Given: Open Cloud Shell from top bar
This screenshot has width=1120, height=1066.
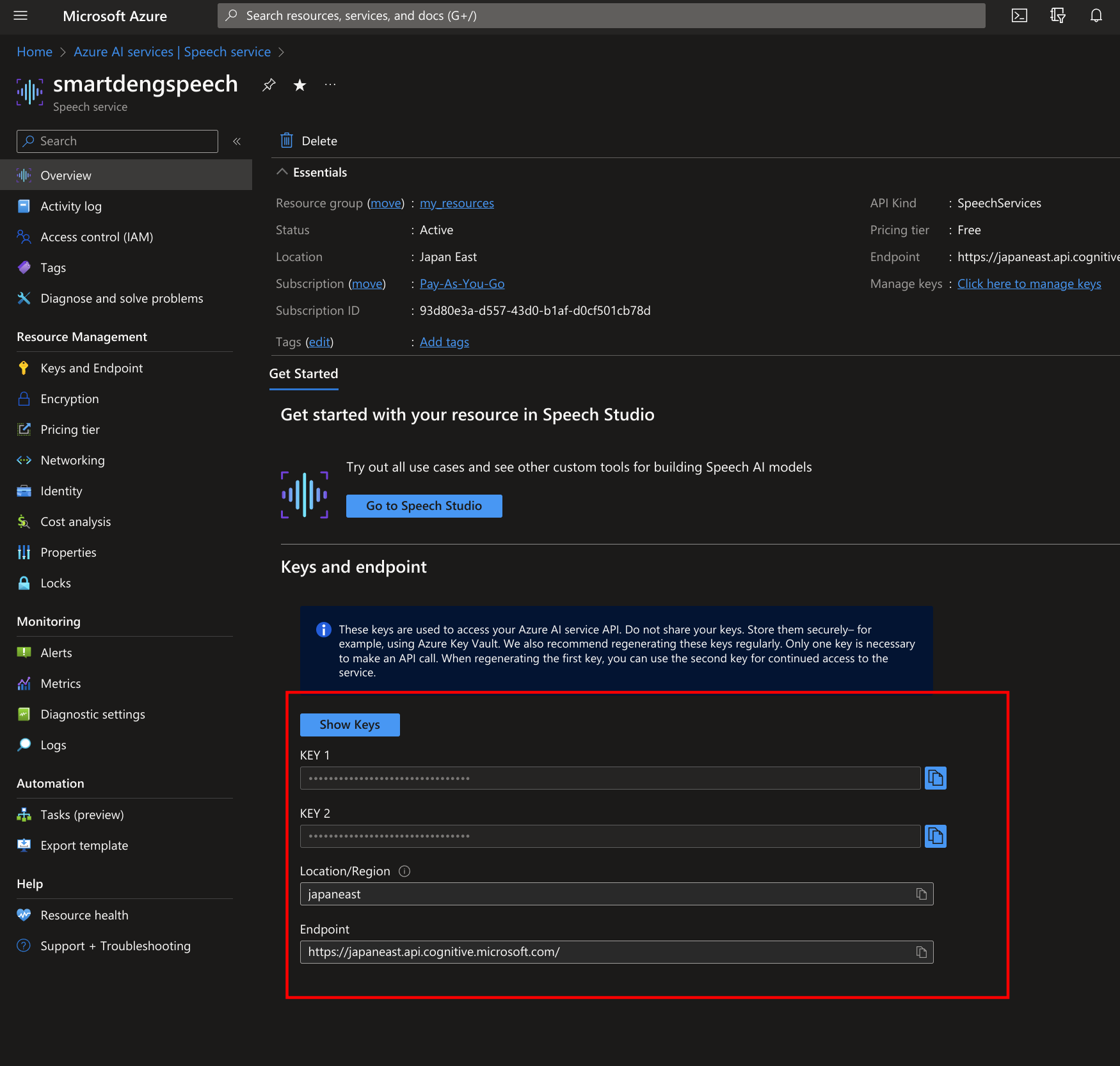Looking at the screenshot, I should [x=1020, y=15].
